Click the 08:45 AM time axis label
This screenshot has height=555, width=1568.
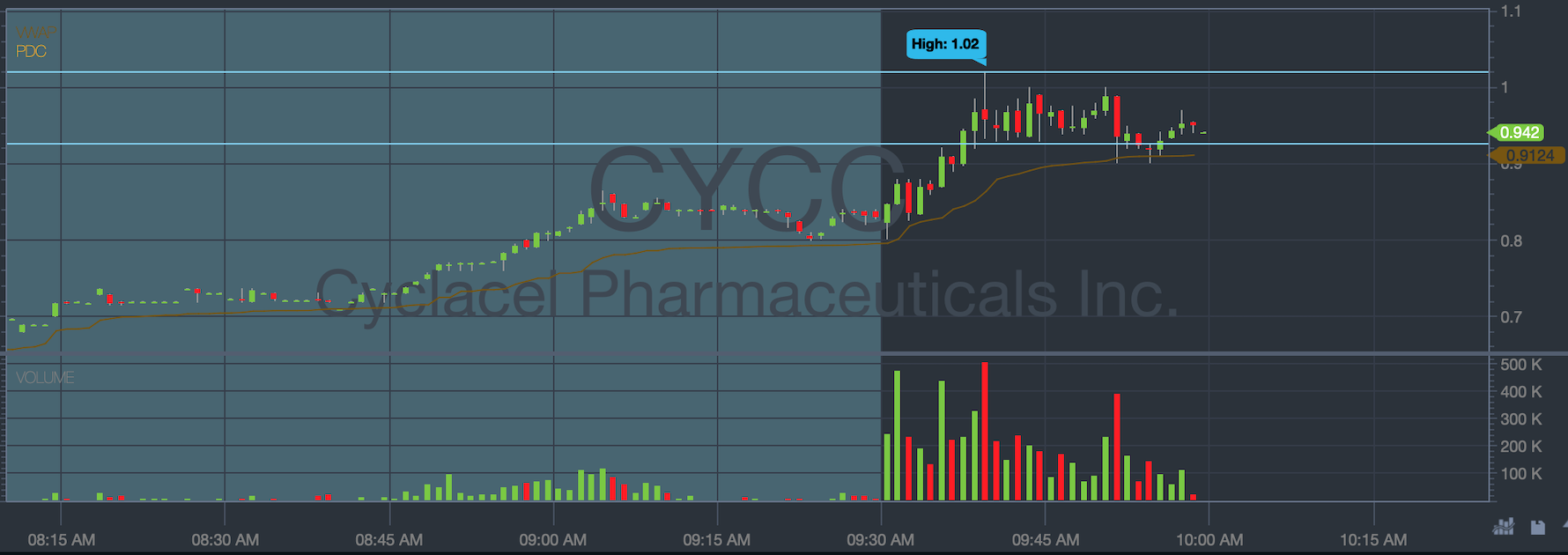(x=388, y=539)
